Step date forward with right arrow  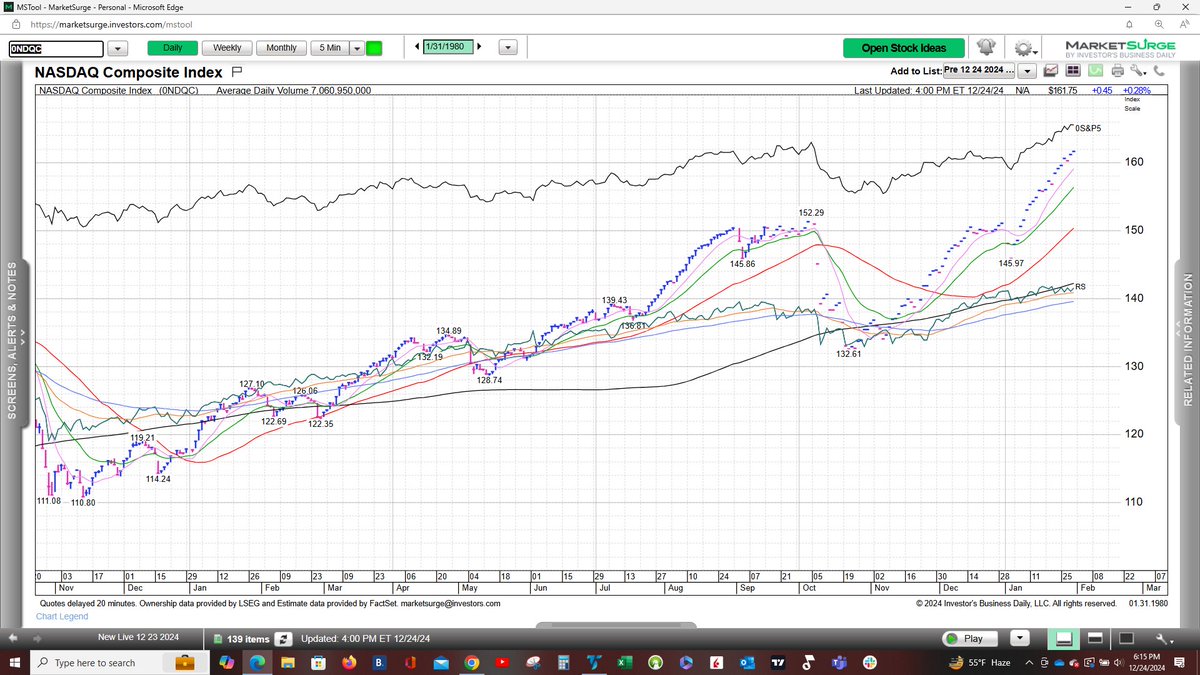click(479, 47)
